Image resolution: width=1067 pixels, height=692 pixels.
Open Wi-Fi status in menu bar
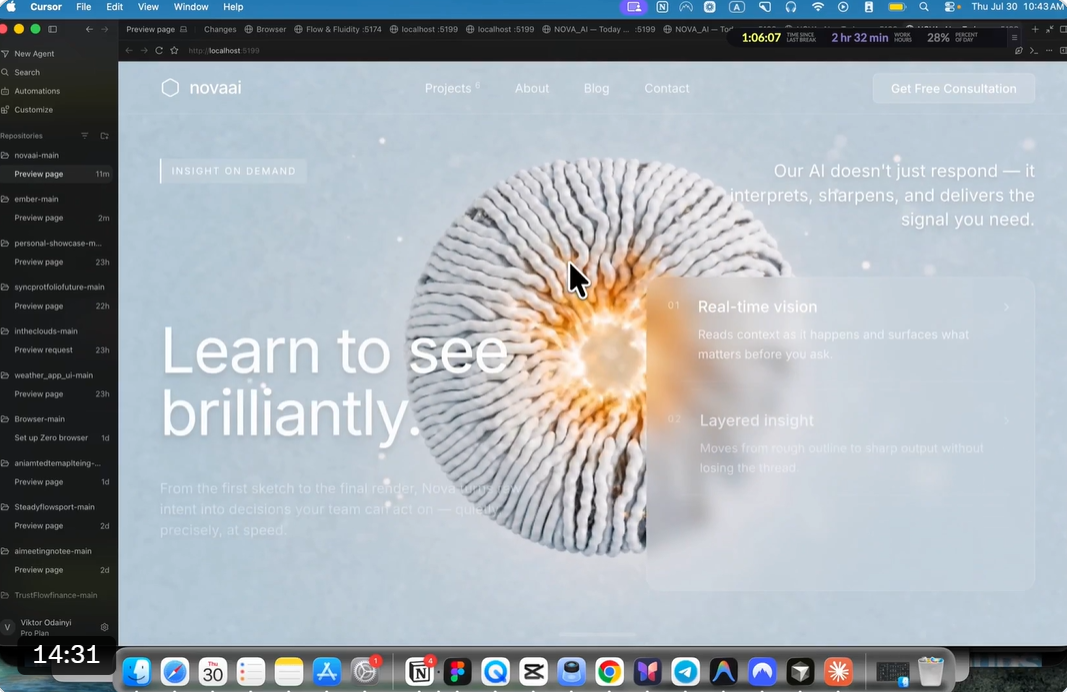click(x=817, y=7)
